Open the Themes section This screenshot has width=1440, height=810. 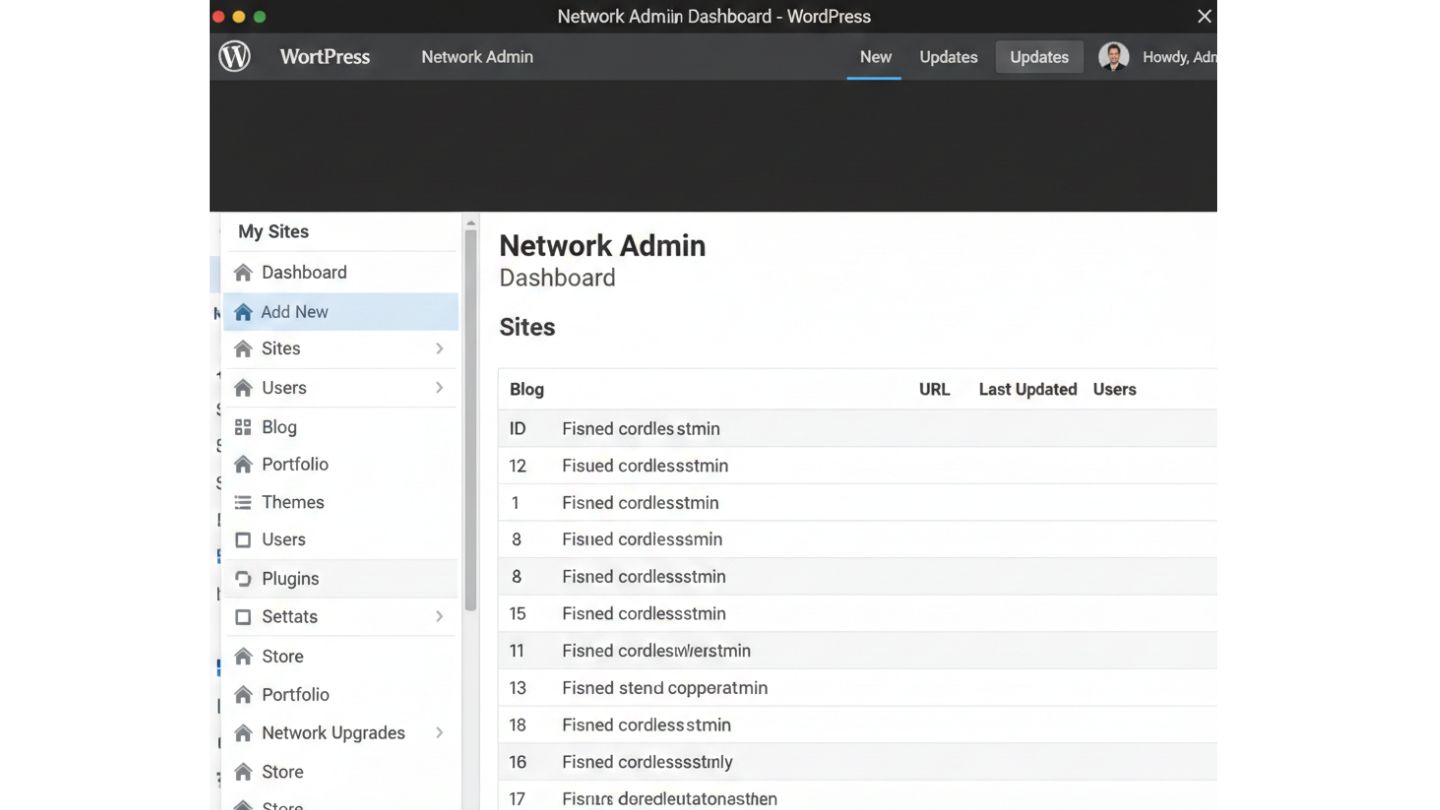pyautogui.click(x=292, y=501)
